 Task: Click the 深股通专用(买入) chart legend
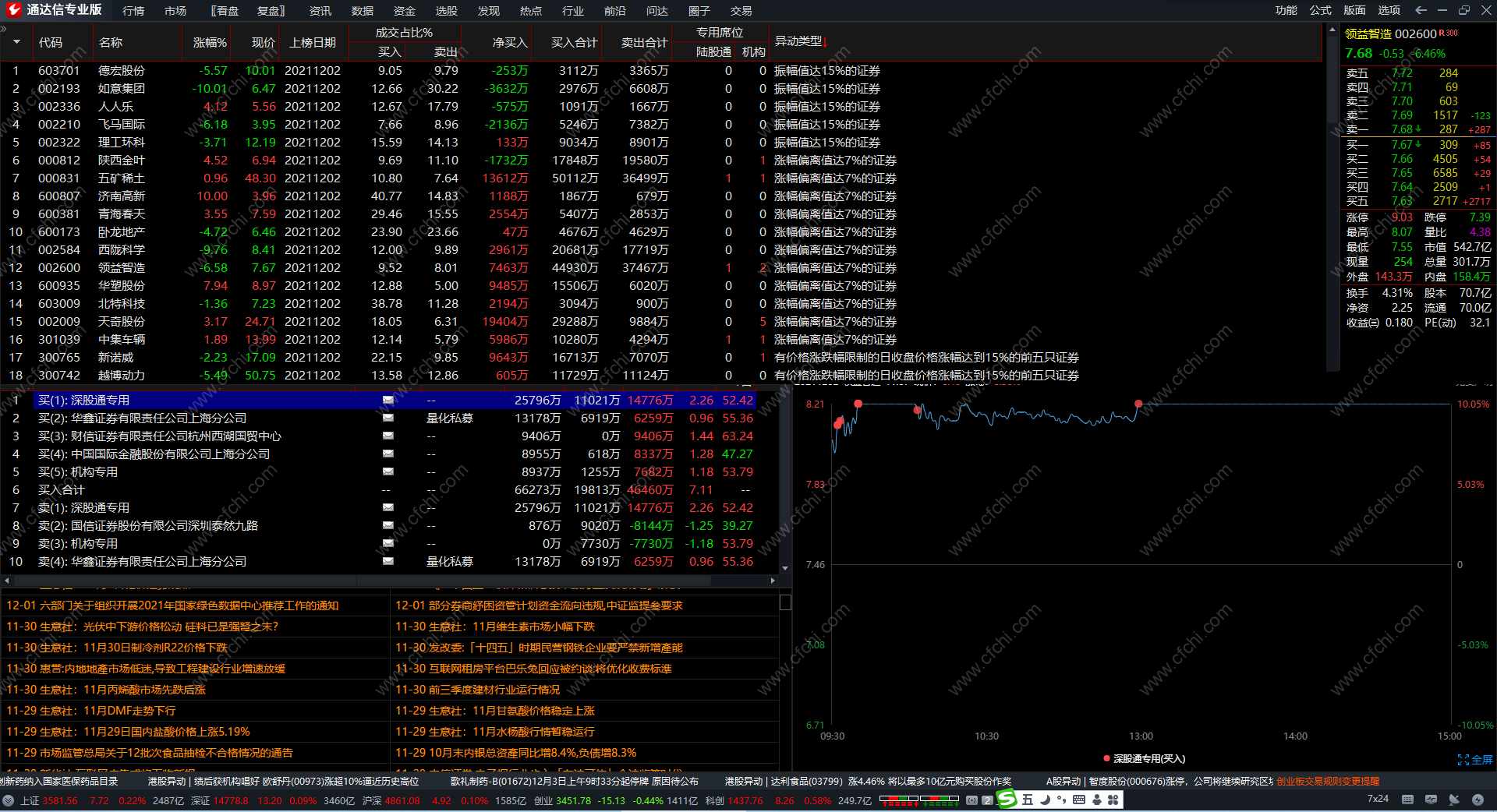point(1144,758)
